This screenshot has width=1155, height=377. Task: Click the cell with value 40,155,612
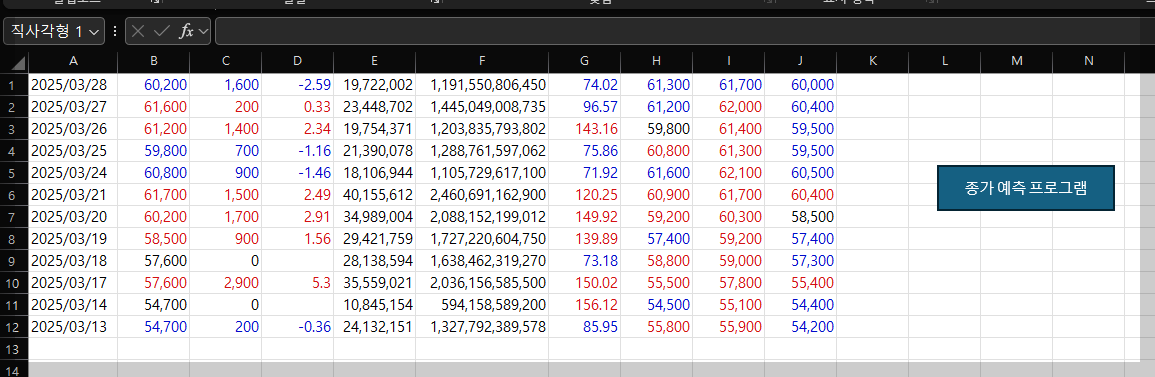pyautogui.click(x=375, y=195)
